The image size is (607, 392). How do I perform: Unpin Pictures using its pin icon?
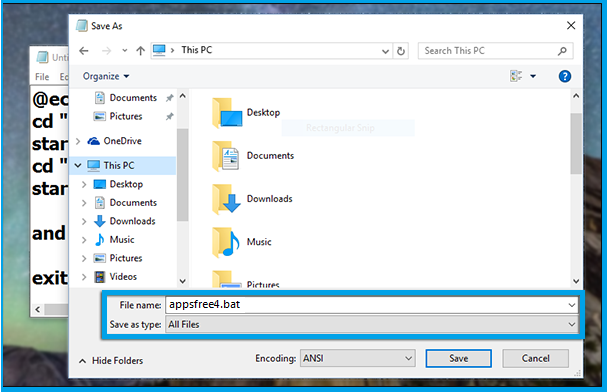point(170,116)
